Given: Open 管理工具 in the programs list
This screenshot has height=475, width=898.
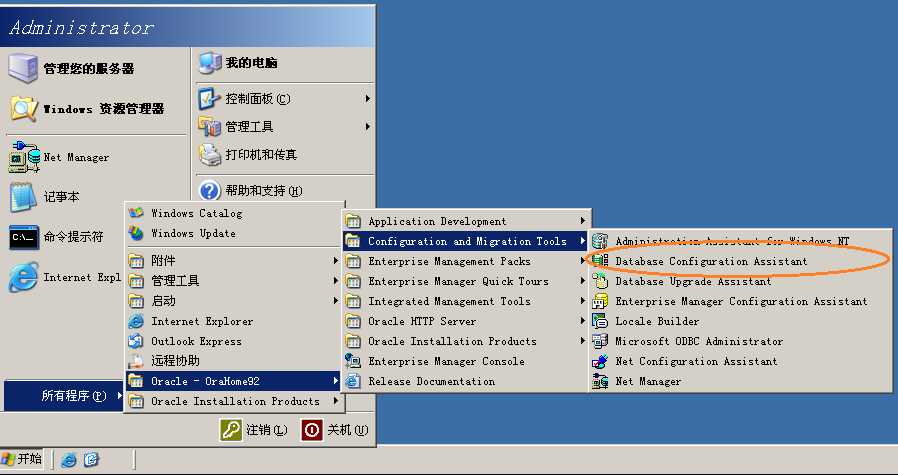Looking at the screenshot, I should point(234,281).
